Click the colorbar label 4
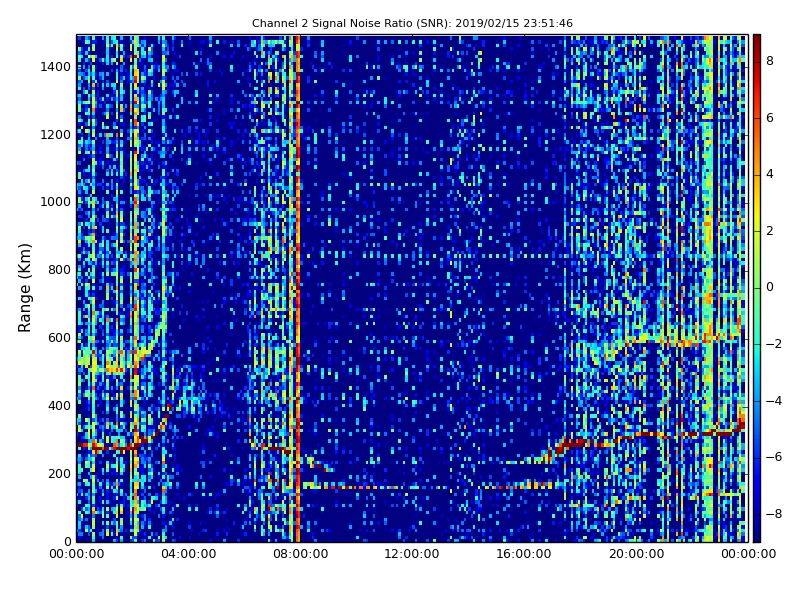 (770, 174)
